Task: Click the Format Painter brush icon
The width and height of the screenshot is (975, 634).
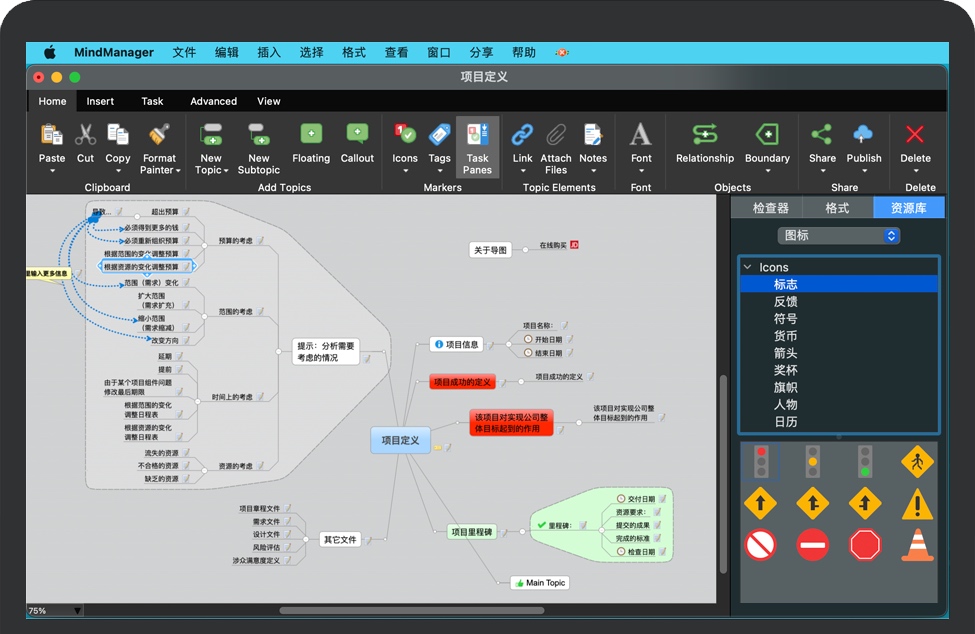Action: click(x=158, y=135)
